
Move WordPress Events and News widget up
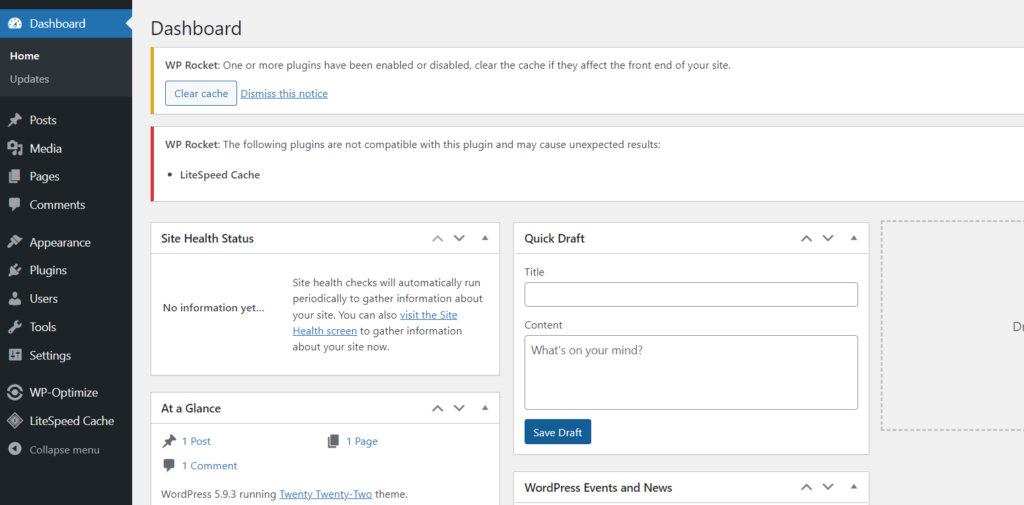807,487
